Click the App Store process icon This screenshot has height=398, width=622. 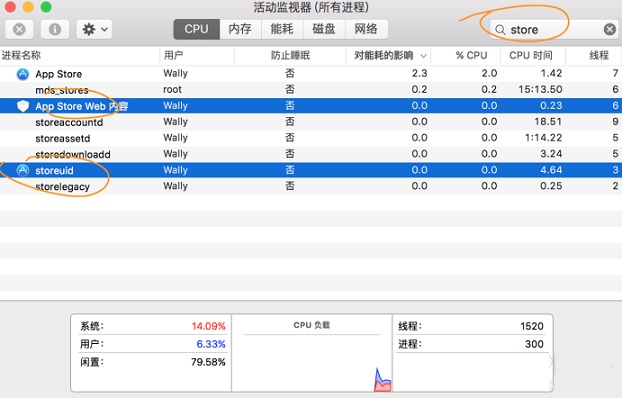click(x=23, y=74)
